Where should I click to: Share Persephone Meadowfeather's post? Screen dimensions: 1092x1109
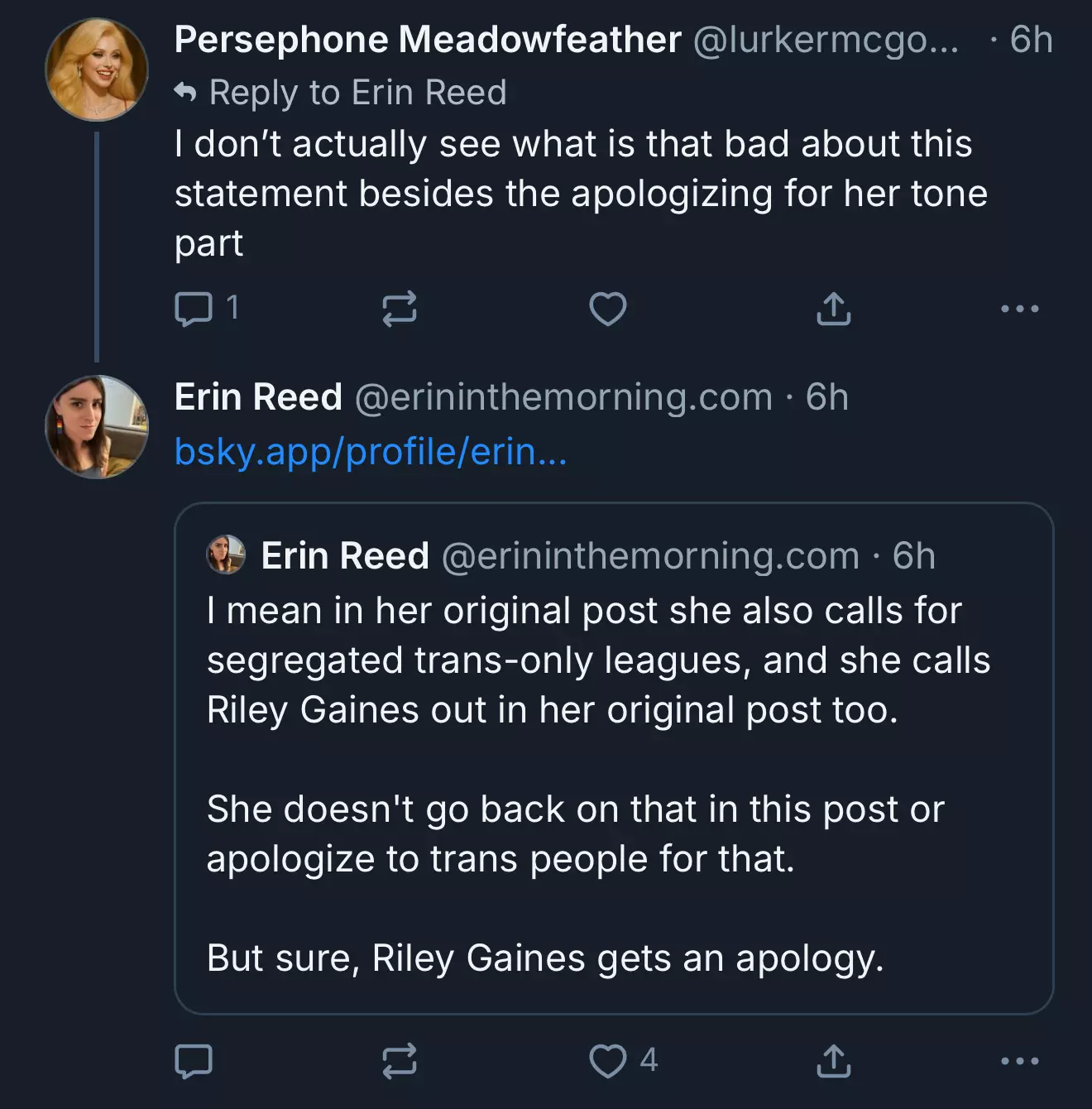click(833, 309)
